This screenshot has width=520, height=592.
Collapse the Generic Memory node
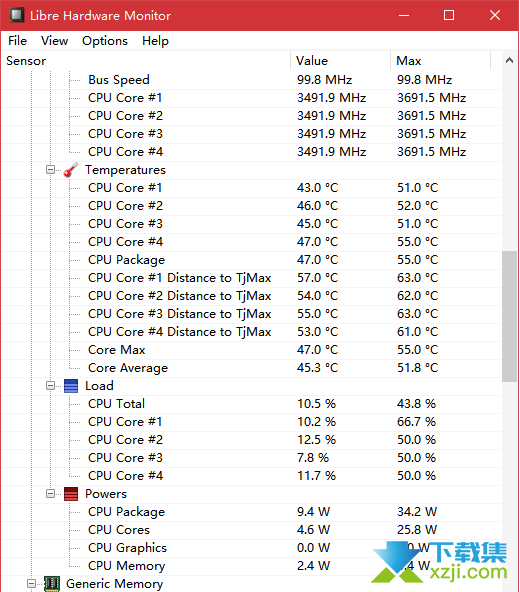coord(31,584)
